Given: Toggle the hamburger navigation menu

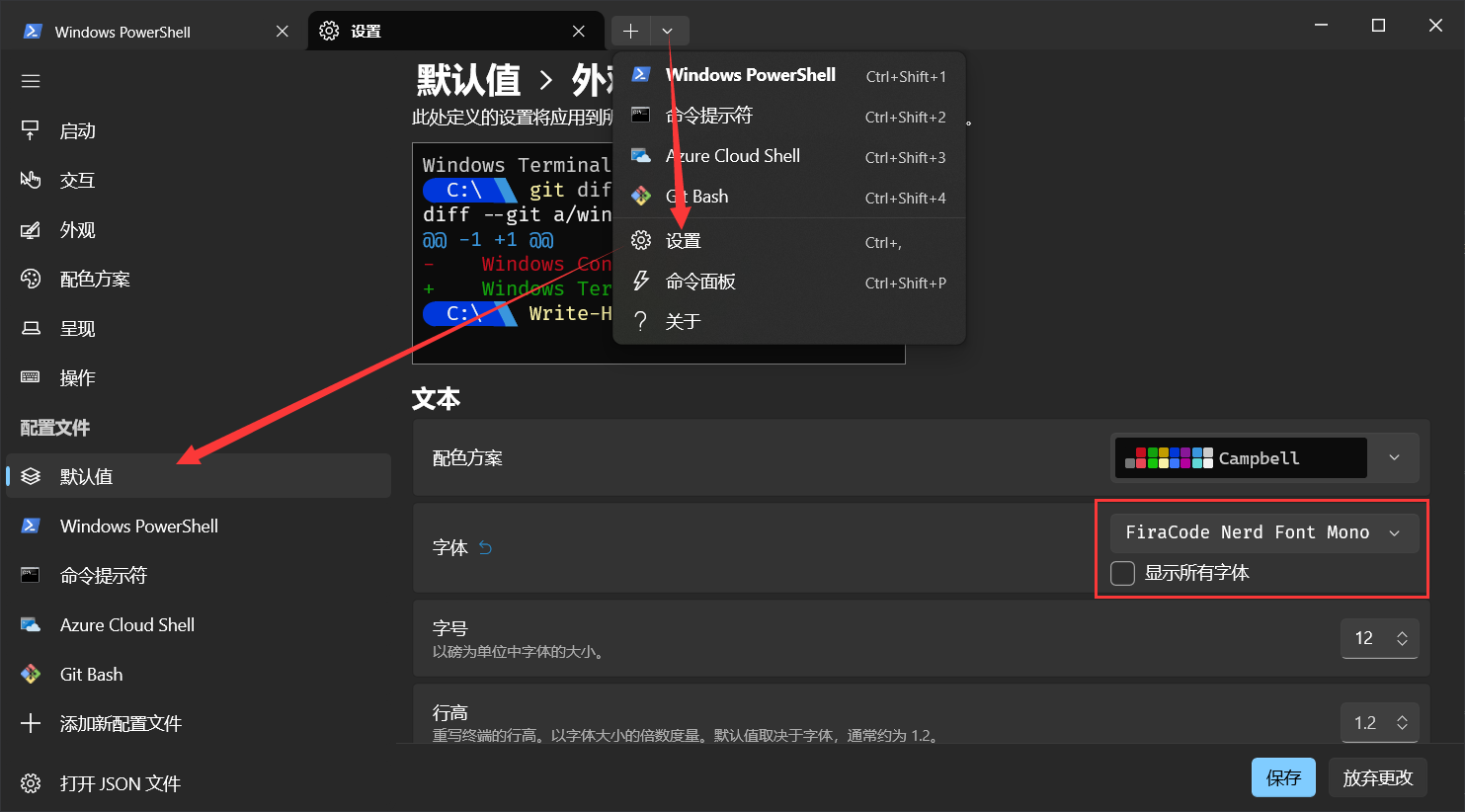Looking at the screenshot, I should click(x=31, y=81).
